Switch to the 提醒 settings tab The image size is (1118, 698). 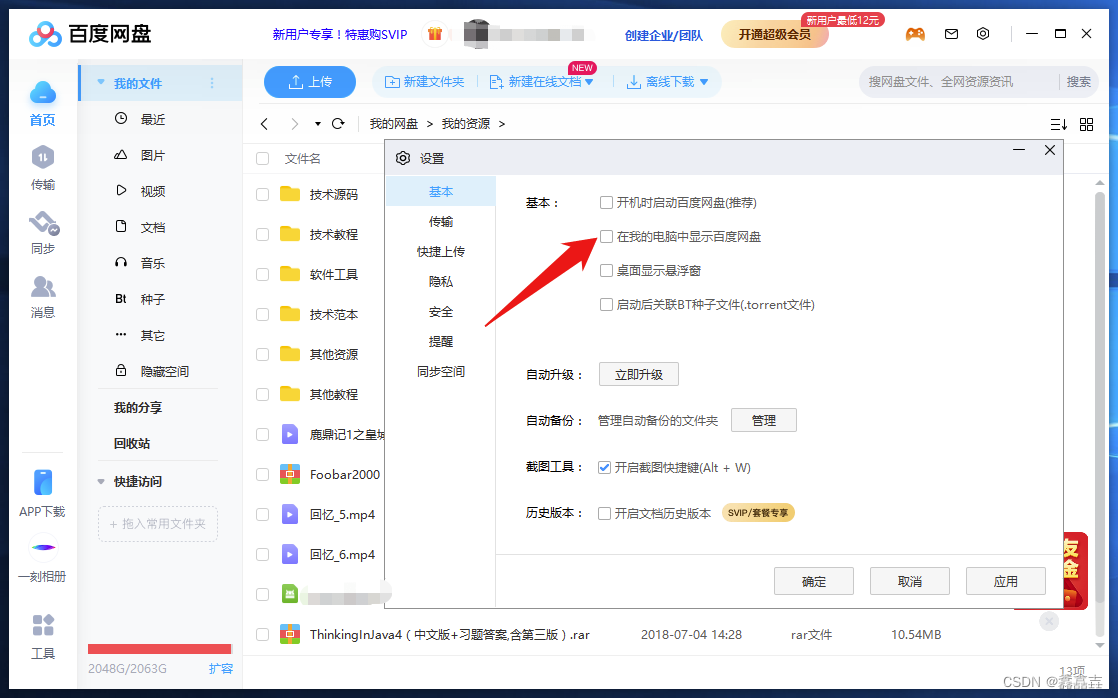coord(441,342)
